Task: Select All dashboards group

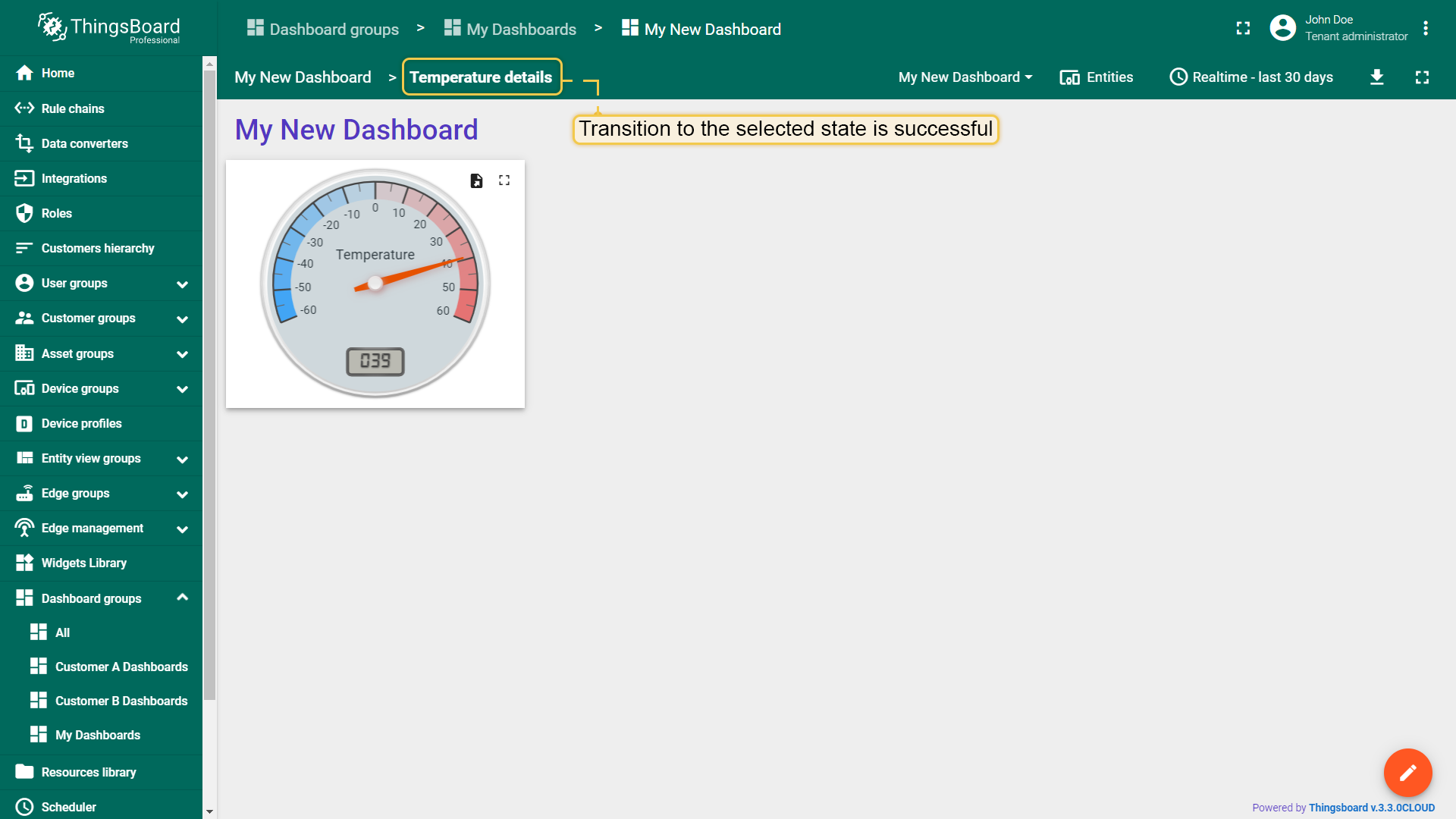Action: (x=101, y=632)
